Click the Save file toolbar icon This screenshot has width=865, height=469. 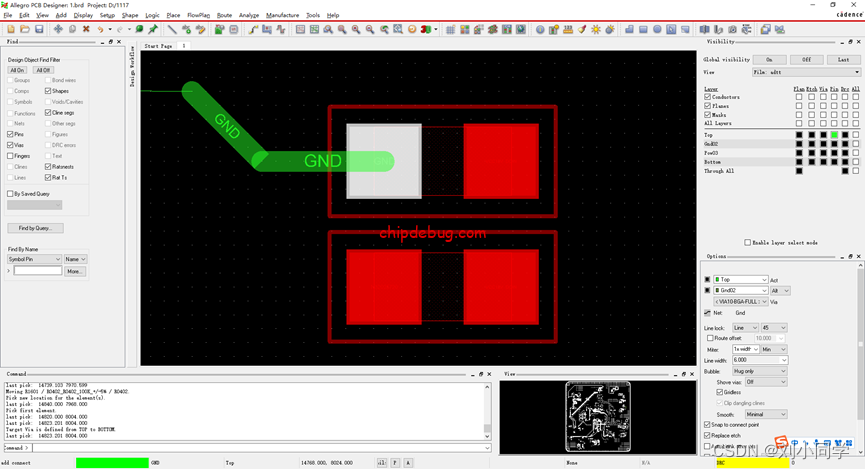[39, 29]
